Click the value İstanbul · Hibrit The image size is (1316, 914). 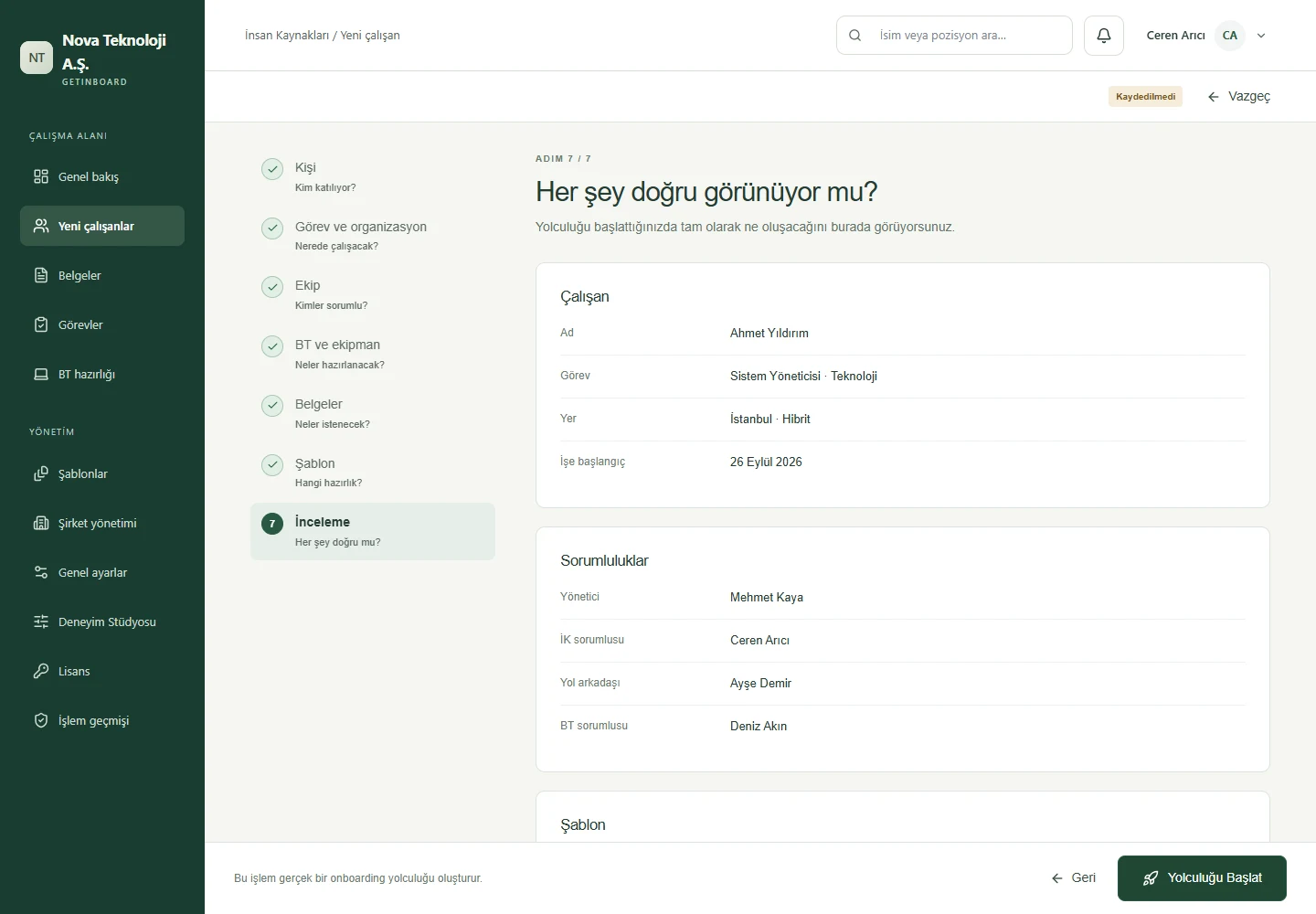click(x=770, y=420)
